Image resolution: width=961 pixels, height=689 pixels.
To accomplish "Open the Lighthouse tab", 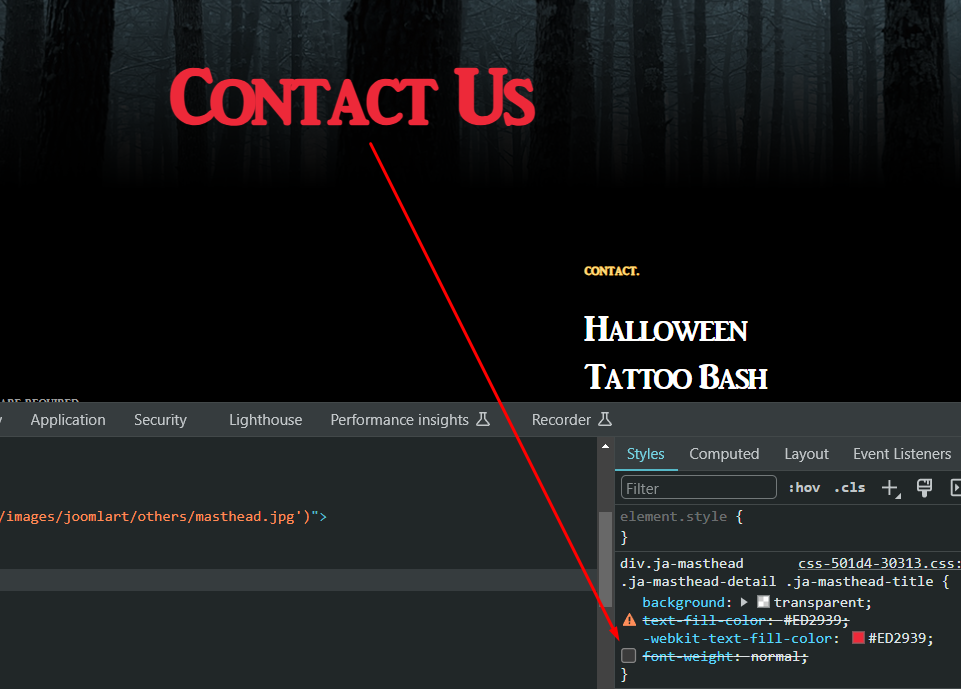I will 265,420.
